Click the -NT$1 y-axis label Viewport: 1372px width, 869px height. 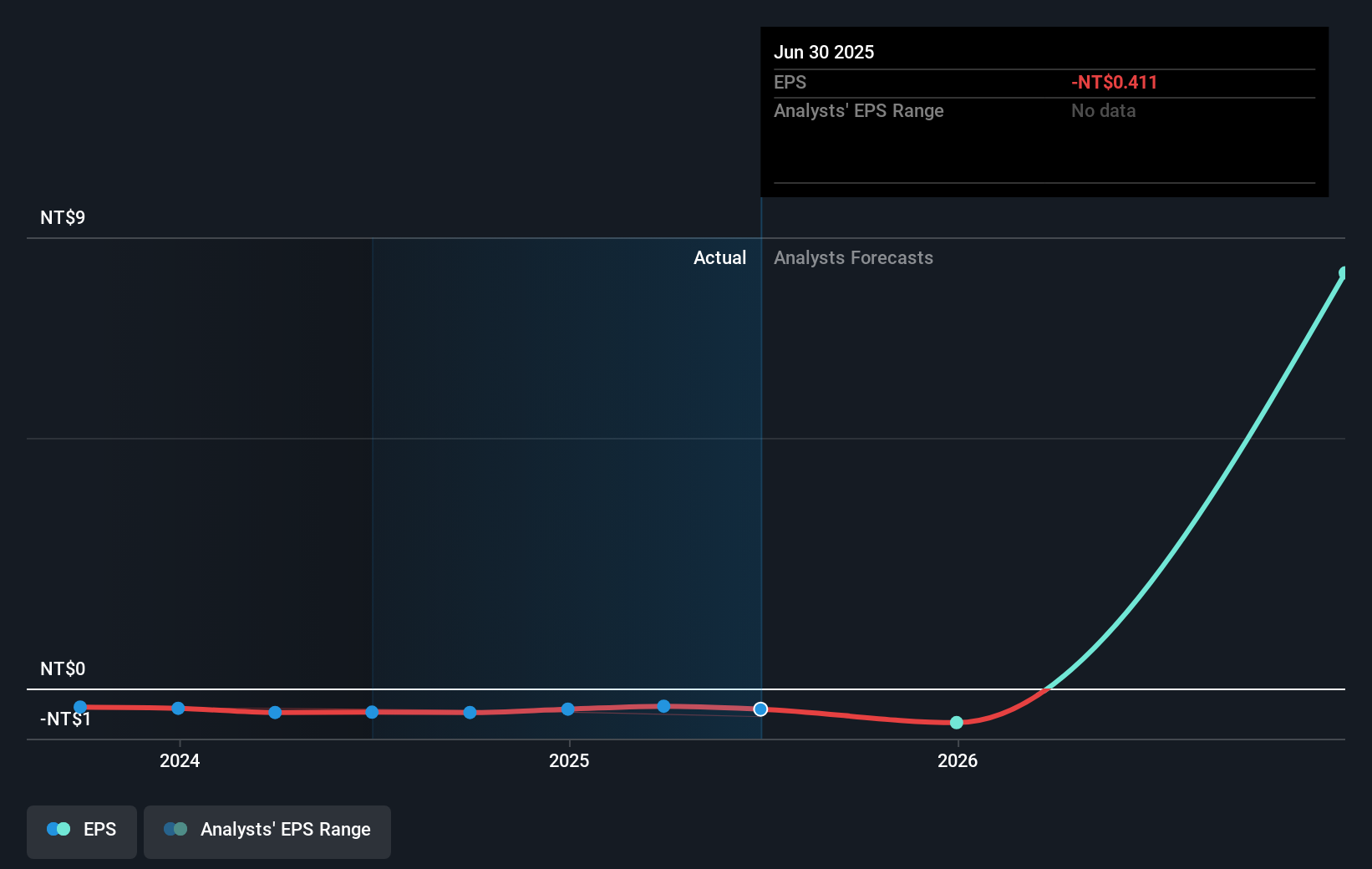(x=65, y=719)
